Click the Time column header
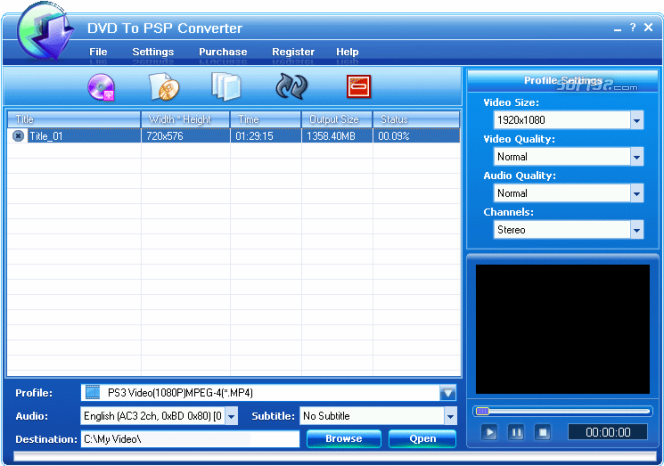The height and width of the screenshot is (466, 664). point(266,119)
